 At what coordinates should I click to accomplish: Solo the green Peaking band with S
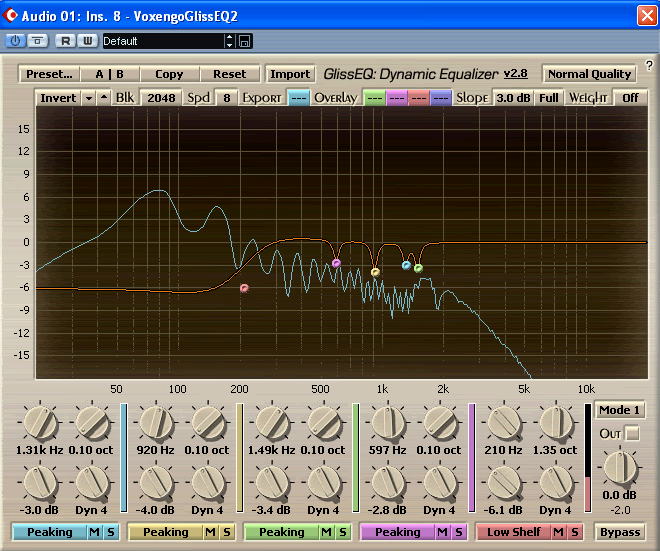coord(343,532)
